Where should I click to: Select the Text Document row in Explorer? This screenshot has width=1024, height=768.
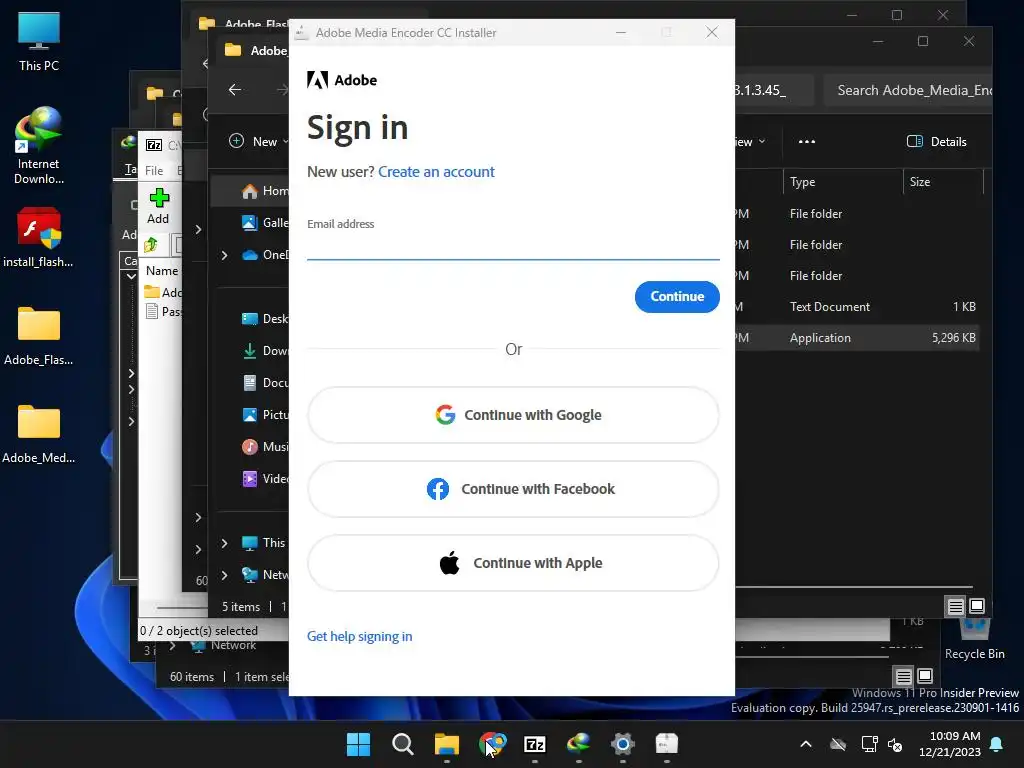pos(857,306)
